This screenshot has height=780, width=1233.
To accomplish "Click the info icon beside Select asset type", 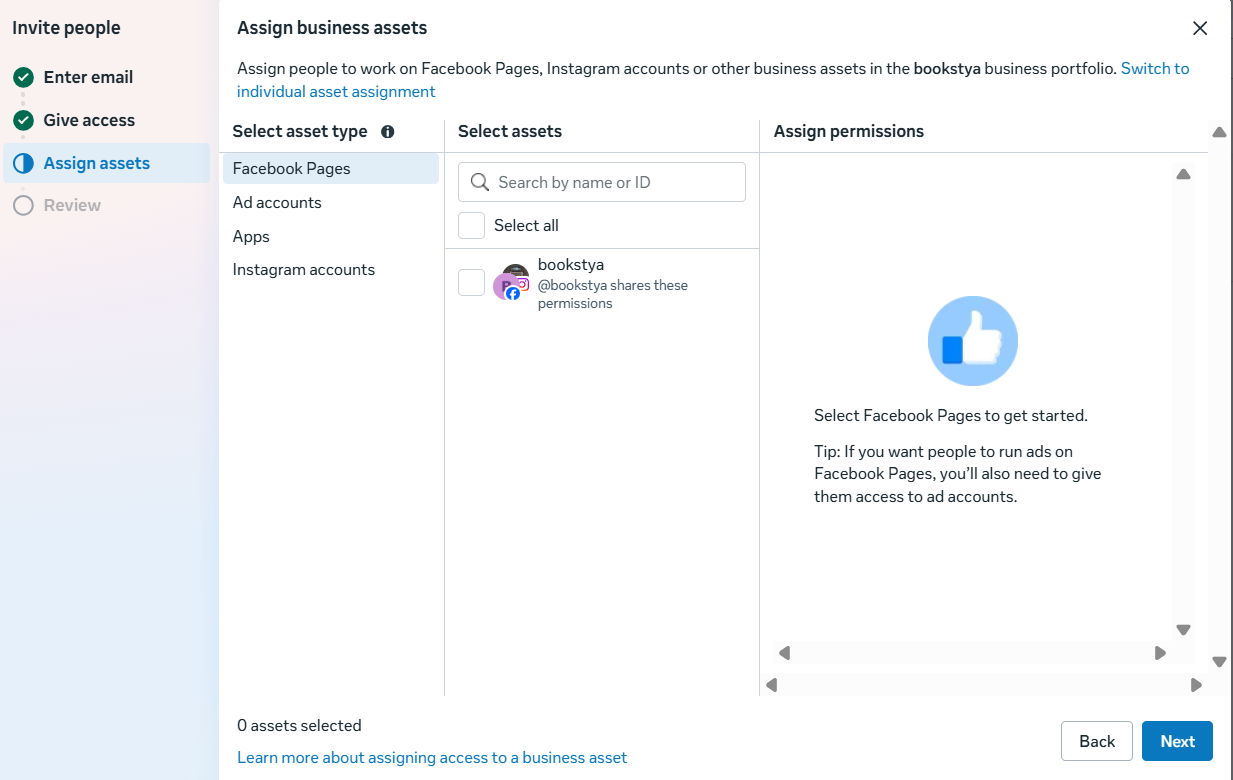I will (x=388, y=131).
